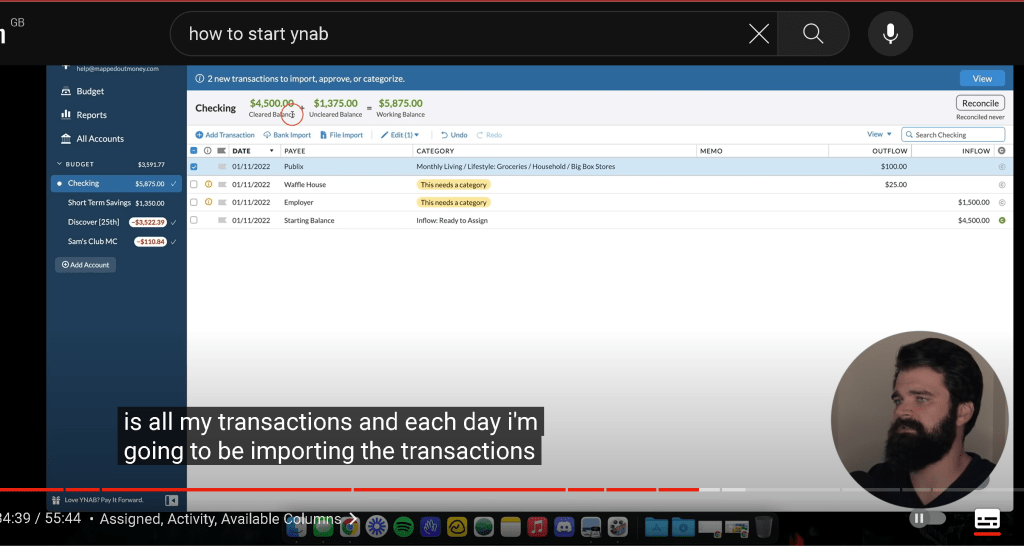The width and height of the screenshot is (1024, 553).
Task: Toggle the green cleared icon on Starting Balance
Action: (1002, 220)
